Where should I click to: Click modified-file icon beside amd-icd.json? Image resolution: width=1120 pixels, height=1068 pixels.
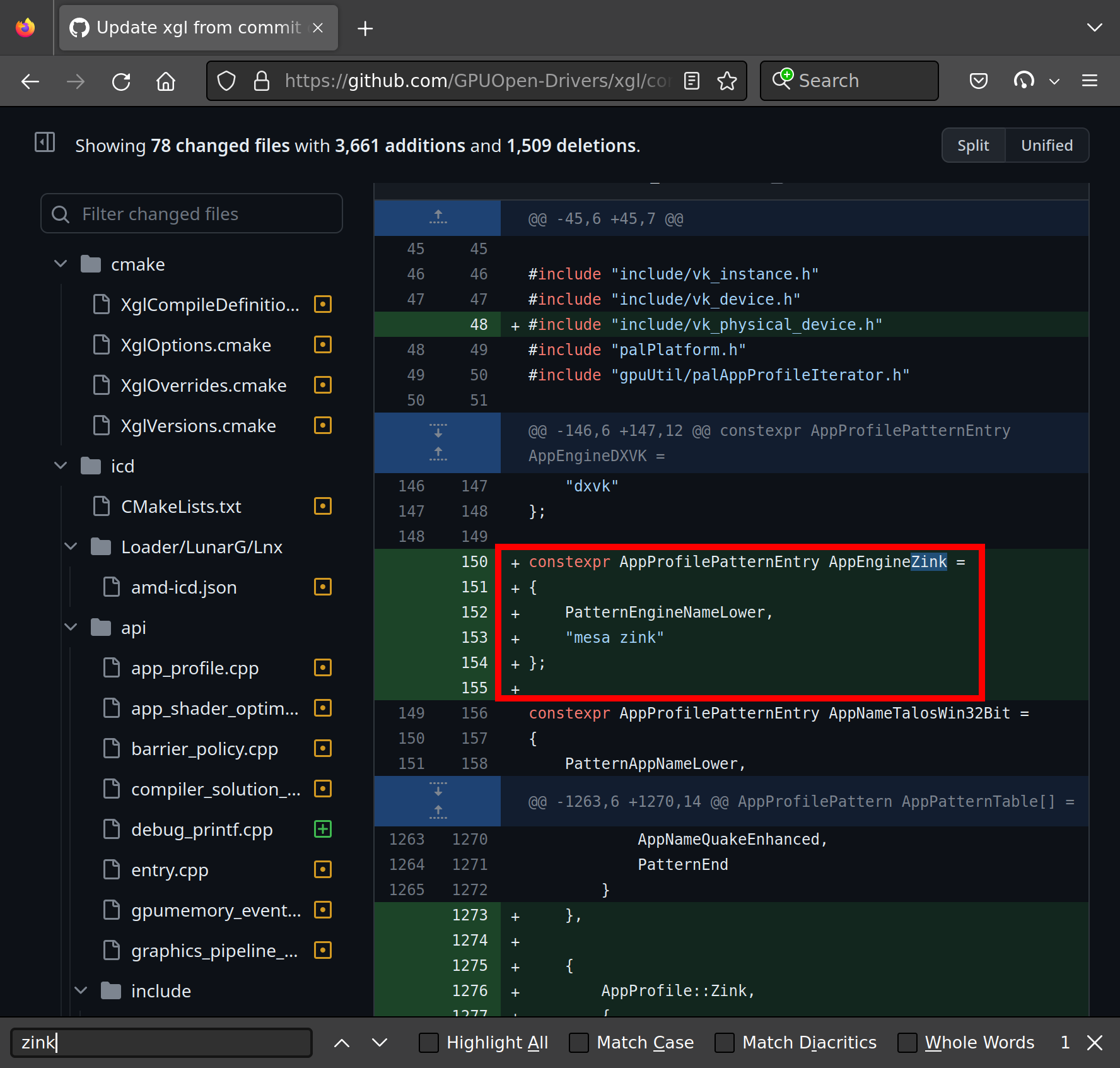click(323, 587)
